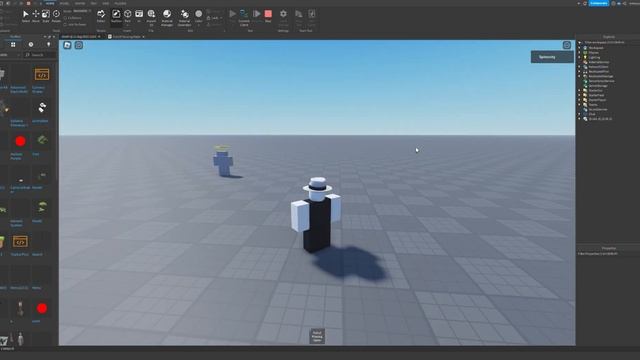Enable the Collisions checkbox
The width and height of the screenshot is (640, 360).
[65, 18]
